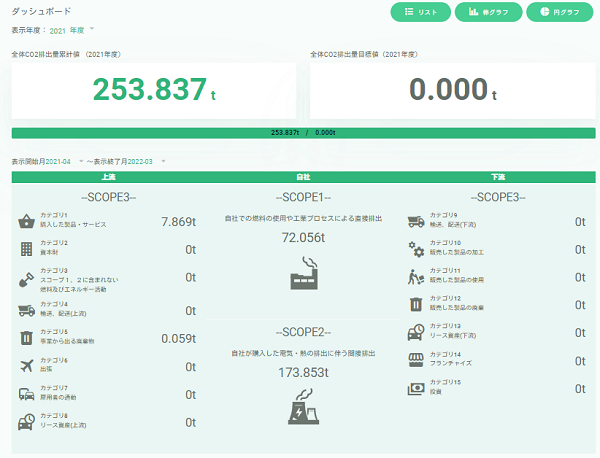
Task: Click the --SCOPE2-- heading
Action: (x=303, y=332)
